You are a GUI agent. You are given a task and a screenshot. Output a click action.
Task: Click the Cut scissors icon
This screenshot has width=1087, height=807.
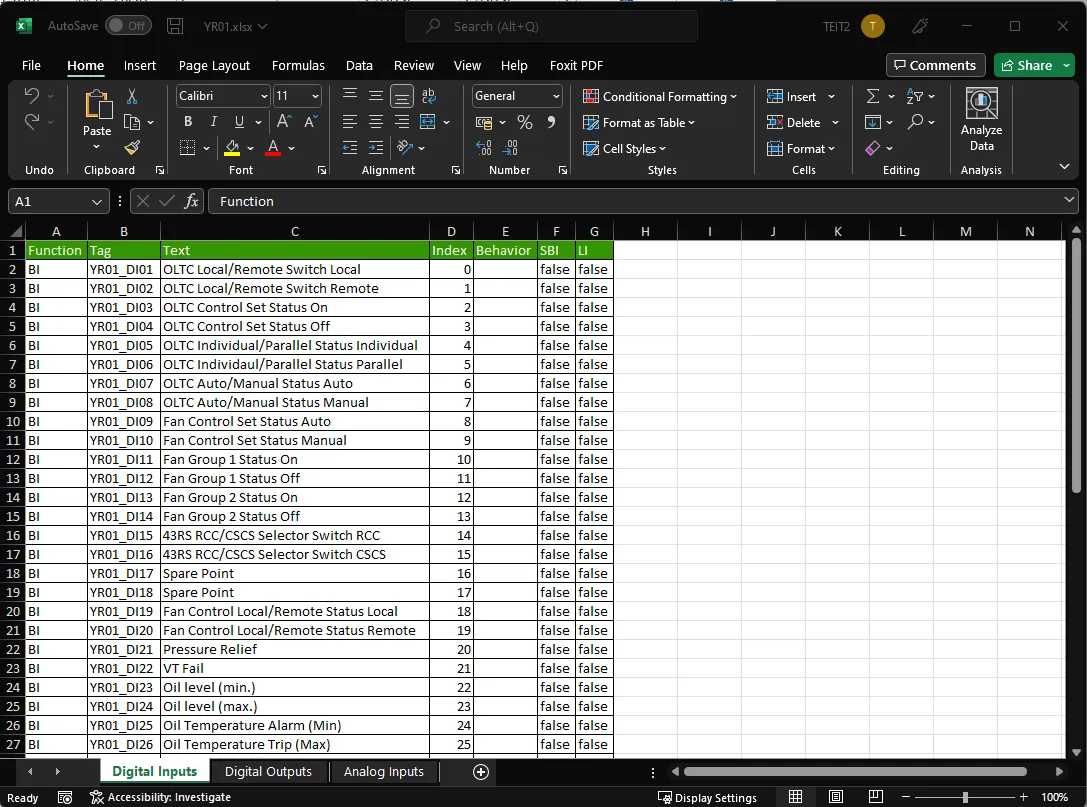(x=132, y=96)
